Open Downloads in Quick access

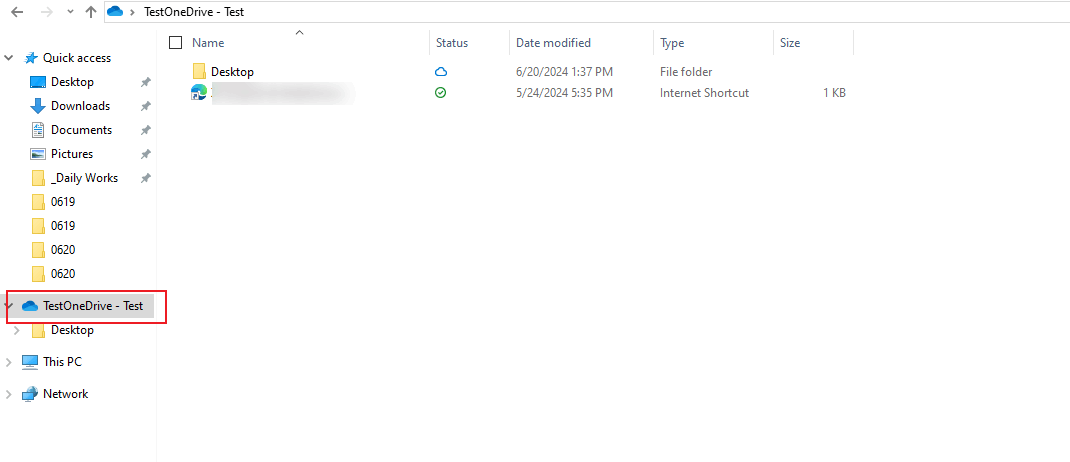click(81, 106)
